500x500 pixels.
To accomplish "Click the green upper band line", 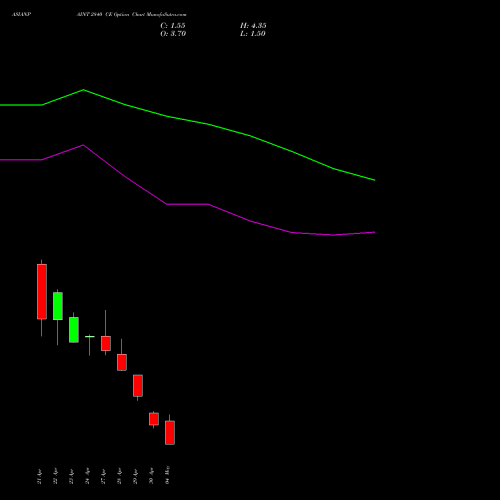I will (208, 124).
